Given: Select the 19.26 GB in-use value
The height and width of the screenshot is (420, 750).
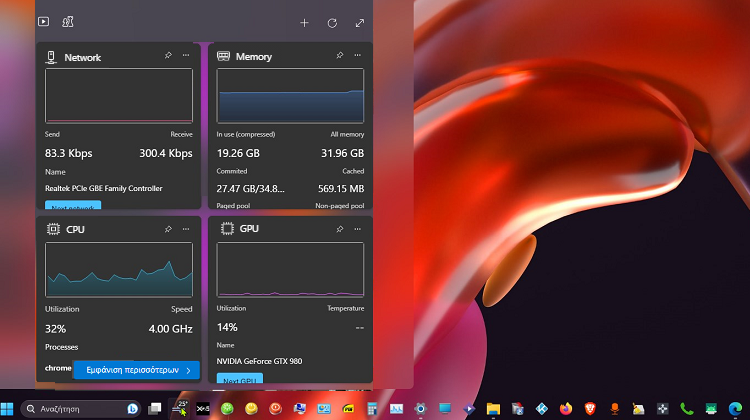Looking at the screenshot, I should 238,153.
